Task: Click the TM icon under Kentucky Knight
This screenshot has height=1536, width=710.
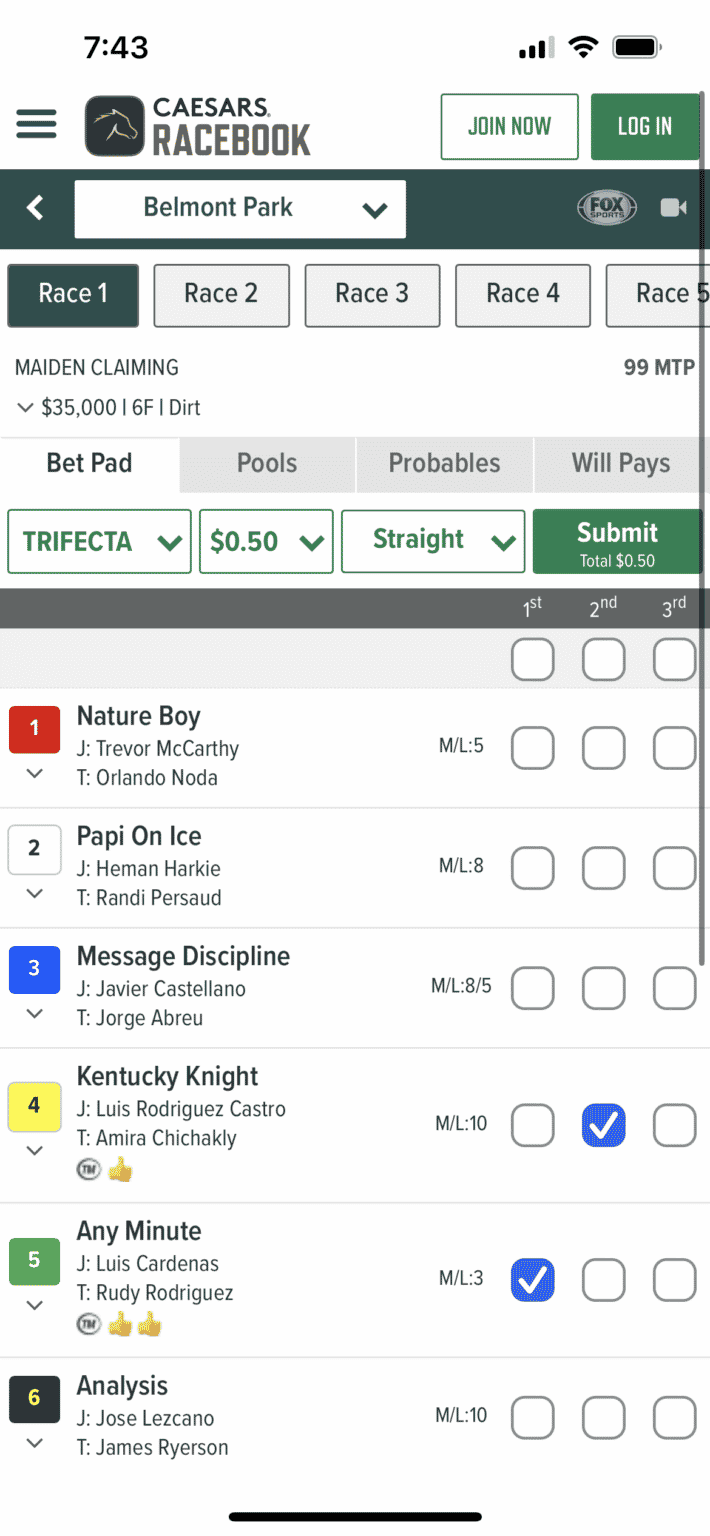Action: pyautogui.click(x=89, y=1168)
